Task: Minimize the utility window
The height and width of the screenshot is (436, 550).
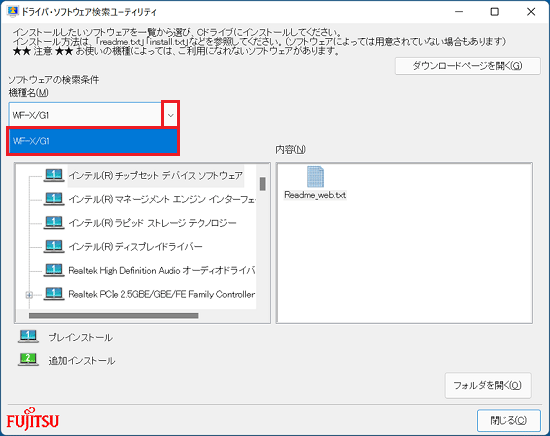Action: click(459, 12)
